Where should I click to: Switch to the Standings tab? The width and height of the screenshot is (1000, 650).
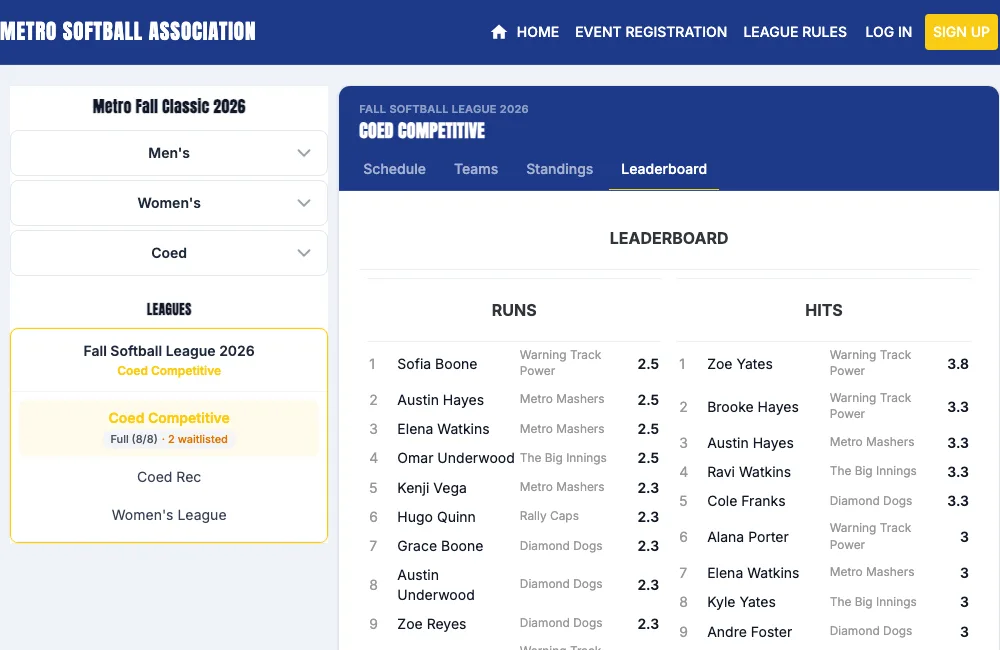tap(559, 169)
